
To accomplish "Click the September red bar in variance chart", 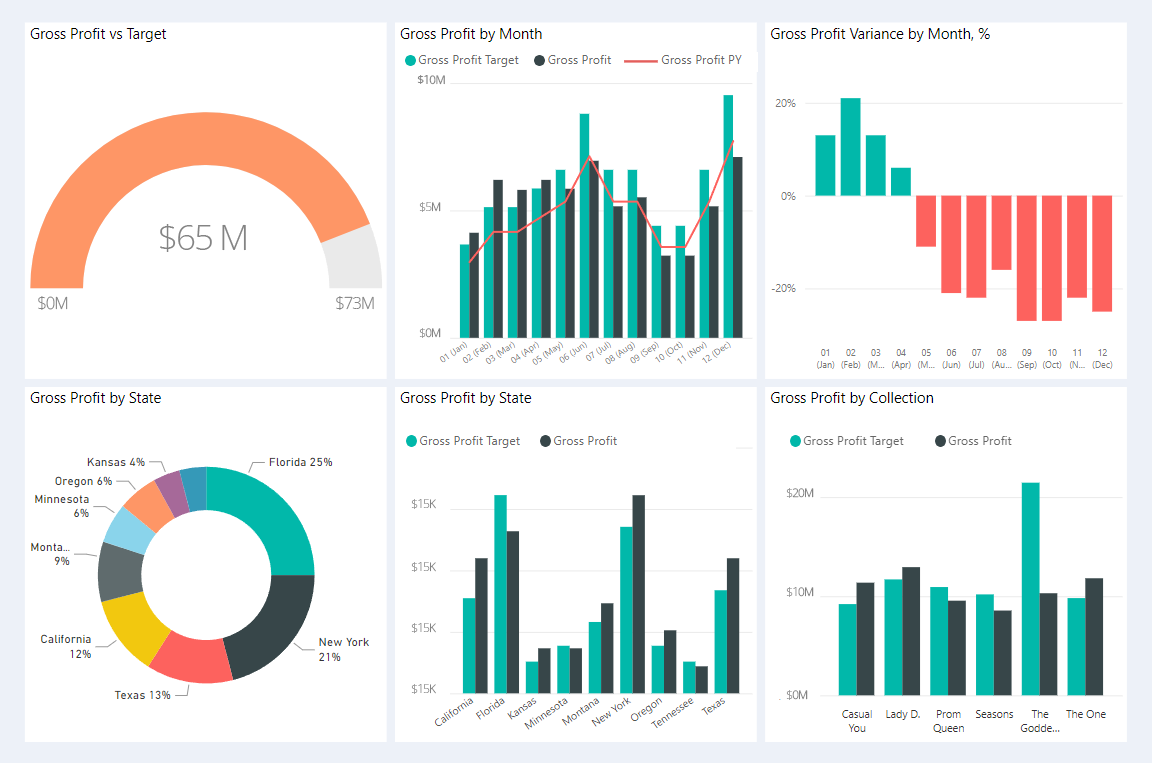I will pos(1026,258).
